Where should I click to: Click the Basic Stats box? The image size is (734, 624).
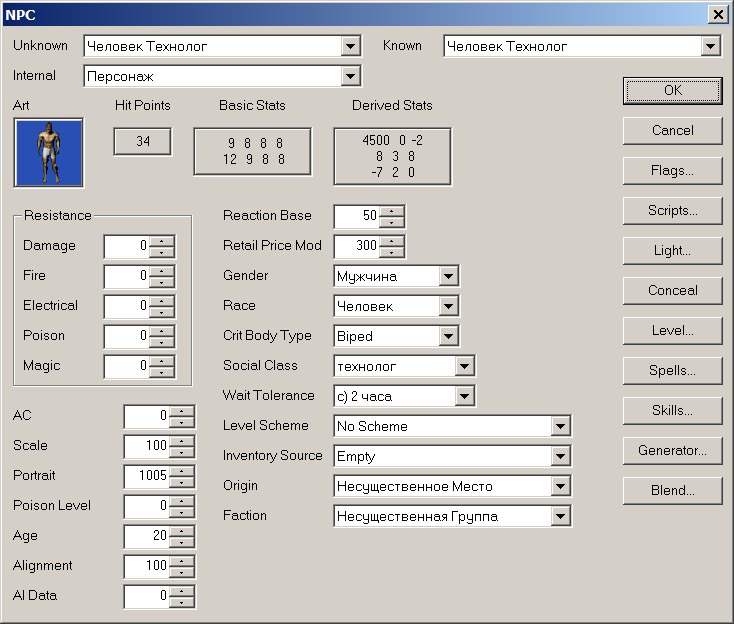coord(252,151)
